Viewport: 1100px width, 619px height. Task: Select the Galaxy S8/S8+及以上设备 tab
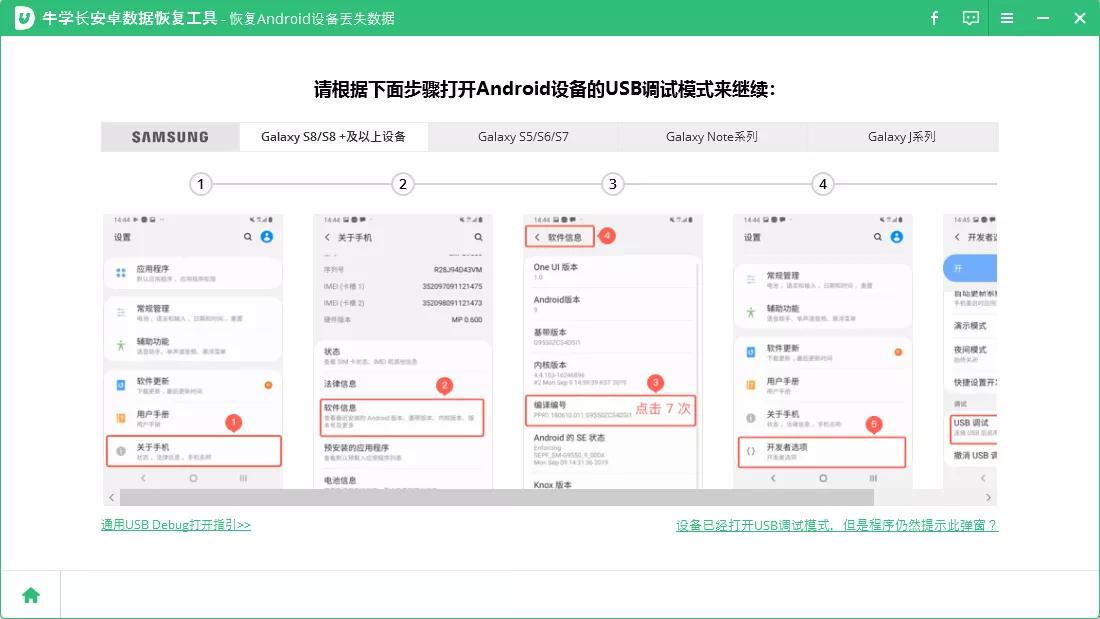[333, 136]
